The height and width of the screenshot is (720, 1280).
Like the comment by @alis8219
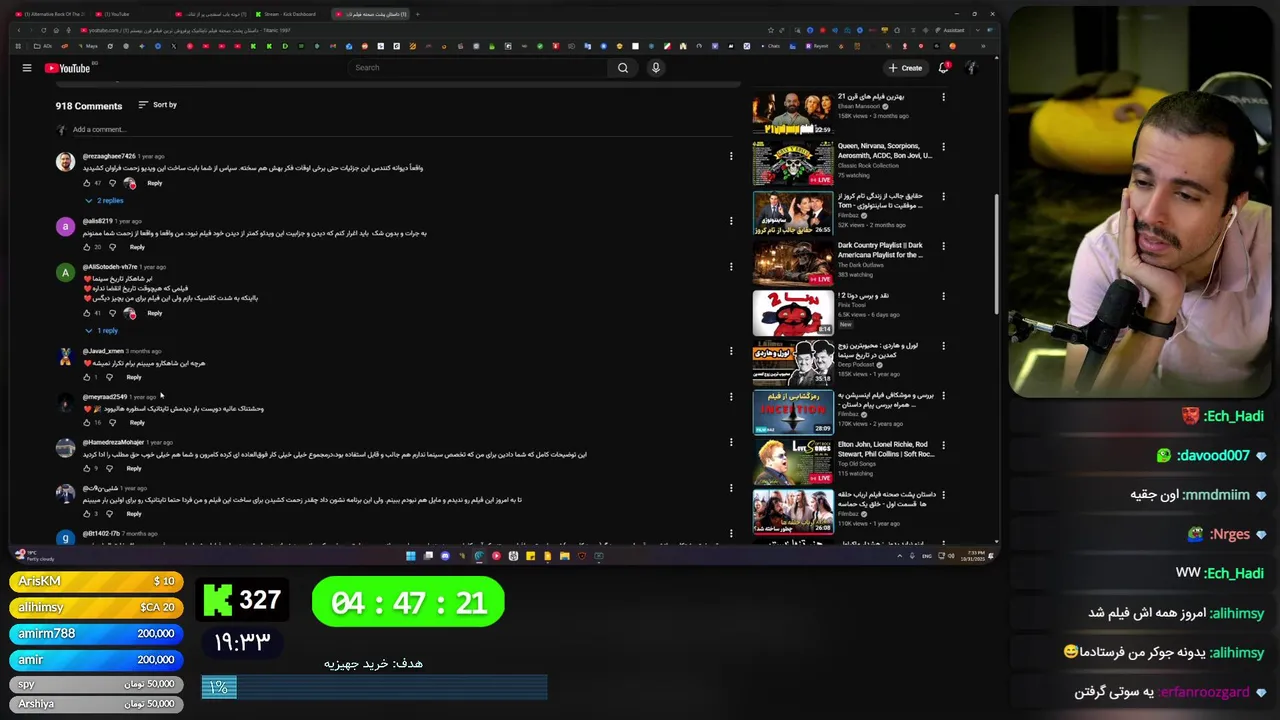pyautogui.click(x=87, y=247)
